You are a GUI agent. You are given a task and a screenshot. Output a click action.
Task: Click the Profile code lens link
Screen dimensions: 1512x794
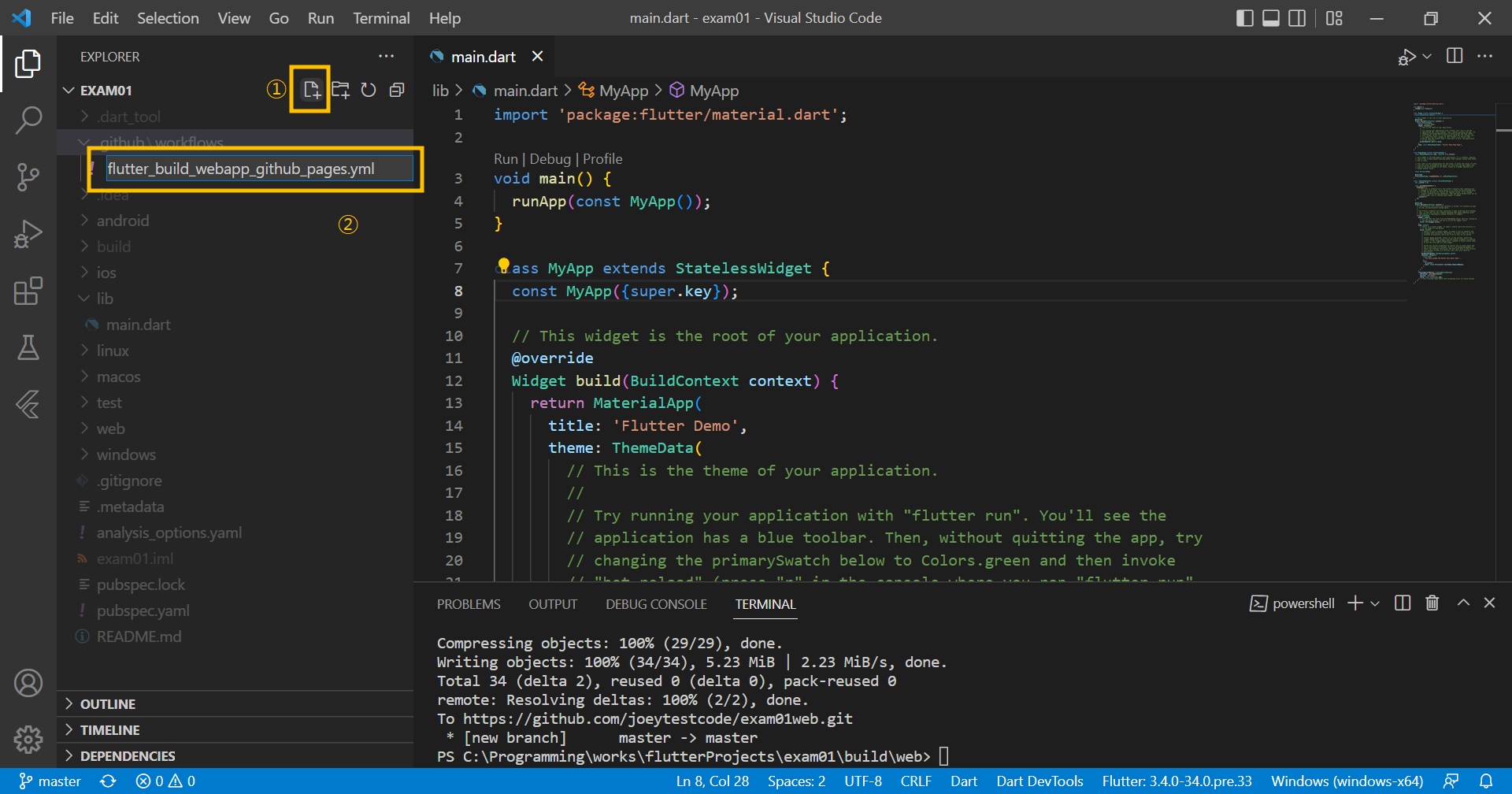(602, 159)
